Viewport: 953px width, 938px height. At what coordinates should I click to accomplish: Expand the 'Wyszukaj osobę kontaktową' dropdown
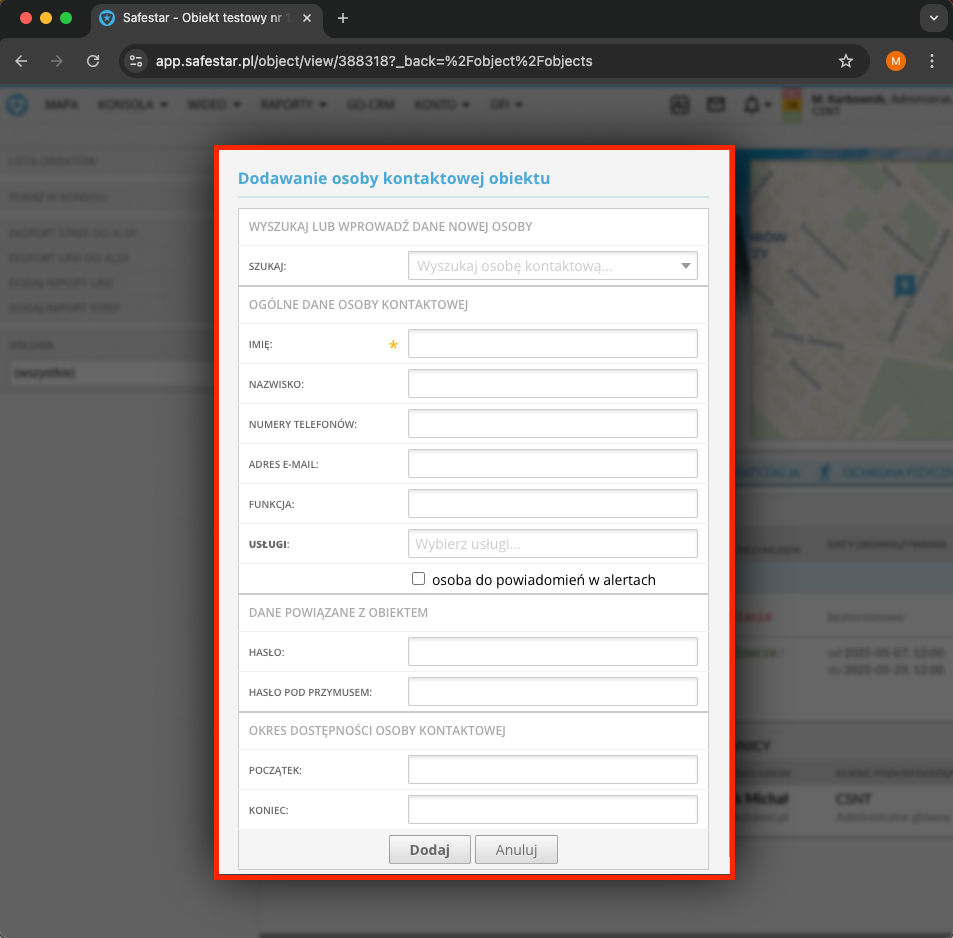[x=685, y=266]
